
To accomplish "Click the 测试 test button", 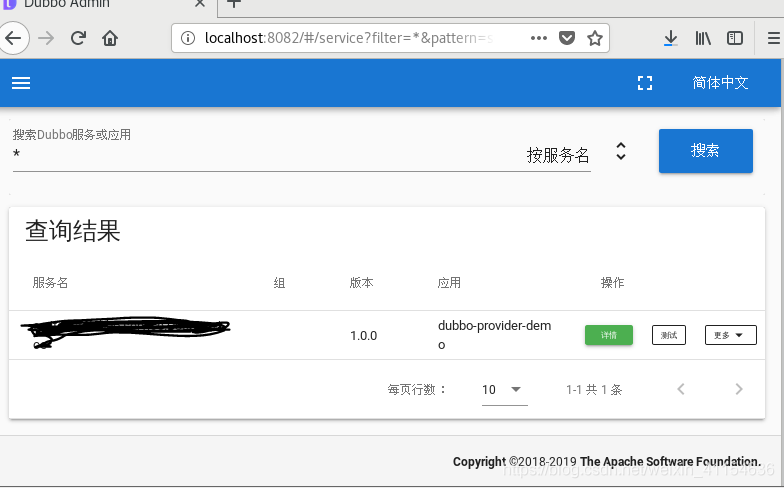I will [668, 335].
